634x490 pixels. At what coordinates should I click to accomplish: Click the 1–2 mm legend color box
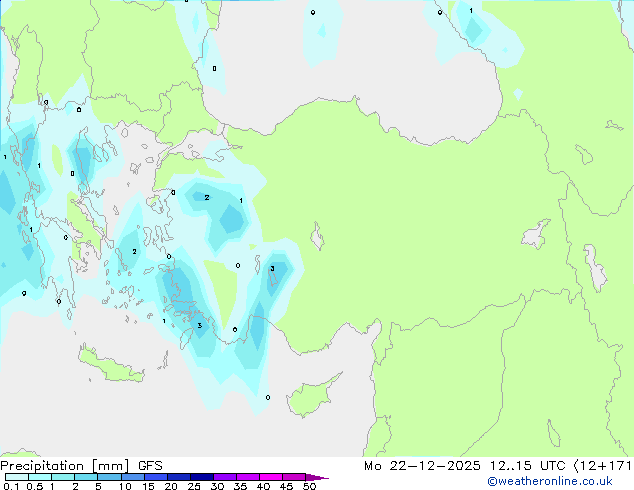(63, 477)
